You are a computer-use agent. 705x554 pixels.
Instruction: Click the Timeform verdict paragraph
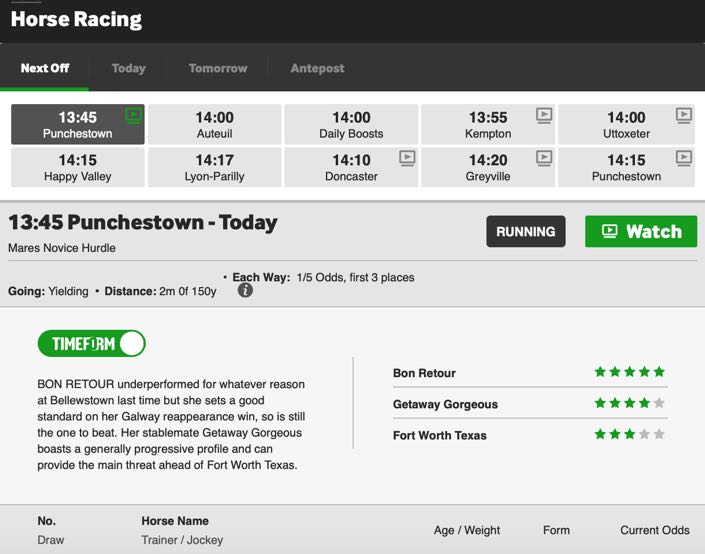pos(171,424)
